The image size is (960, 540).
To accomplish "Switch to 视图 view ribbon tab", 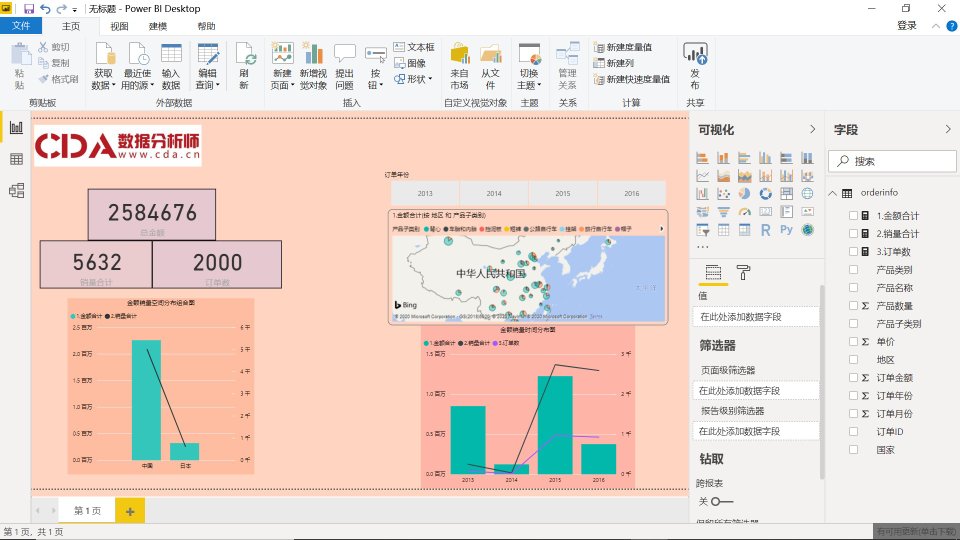I will pyautogui.click(x=119, y=26).
